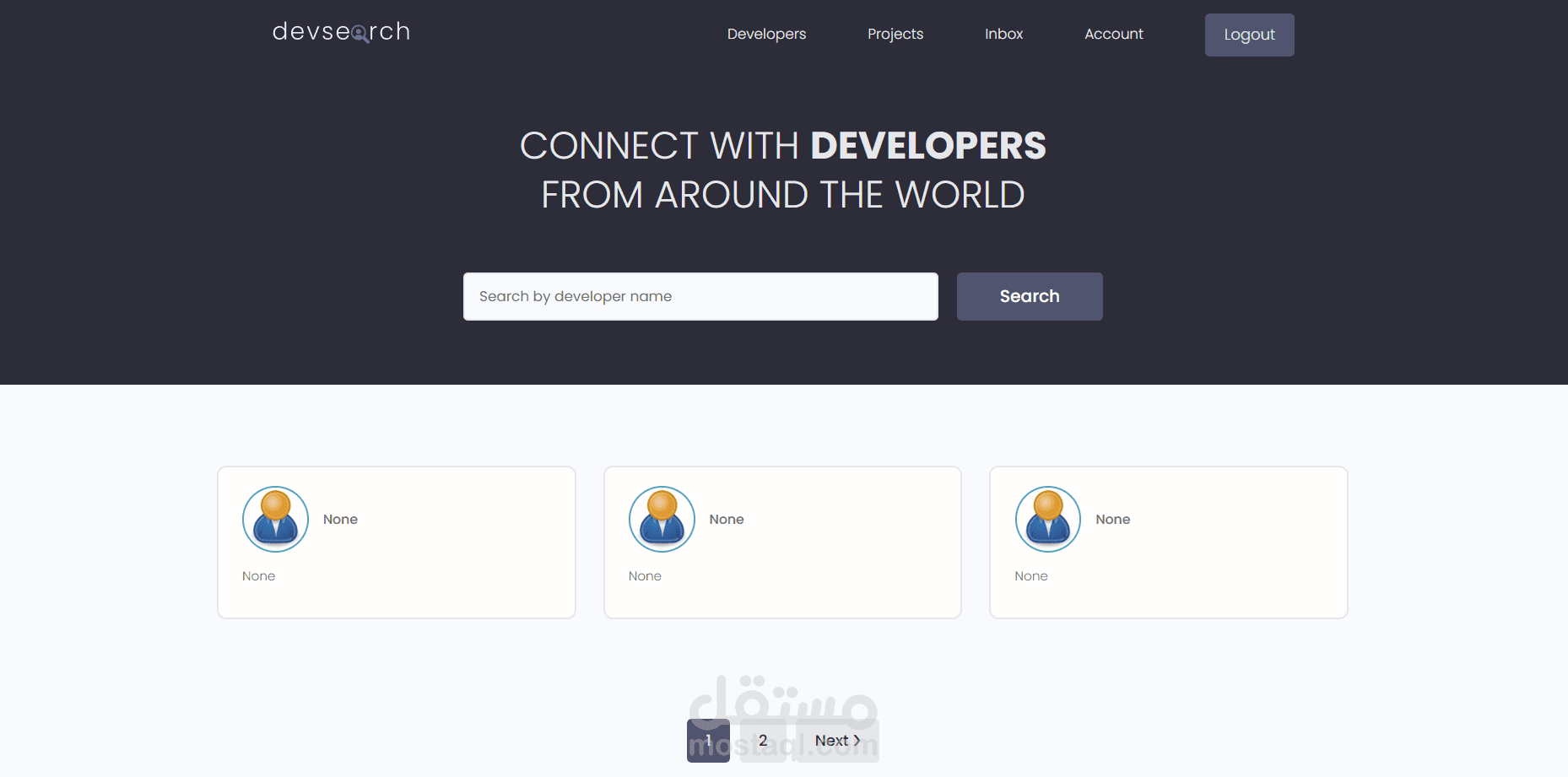1568x777 pixels.
Task: Click the bio text under the third avatar
Action: pyautogui.click(x=1031, y=576)
